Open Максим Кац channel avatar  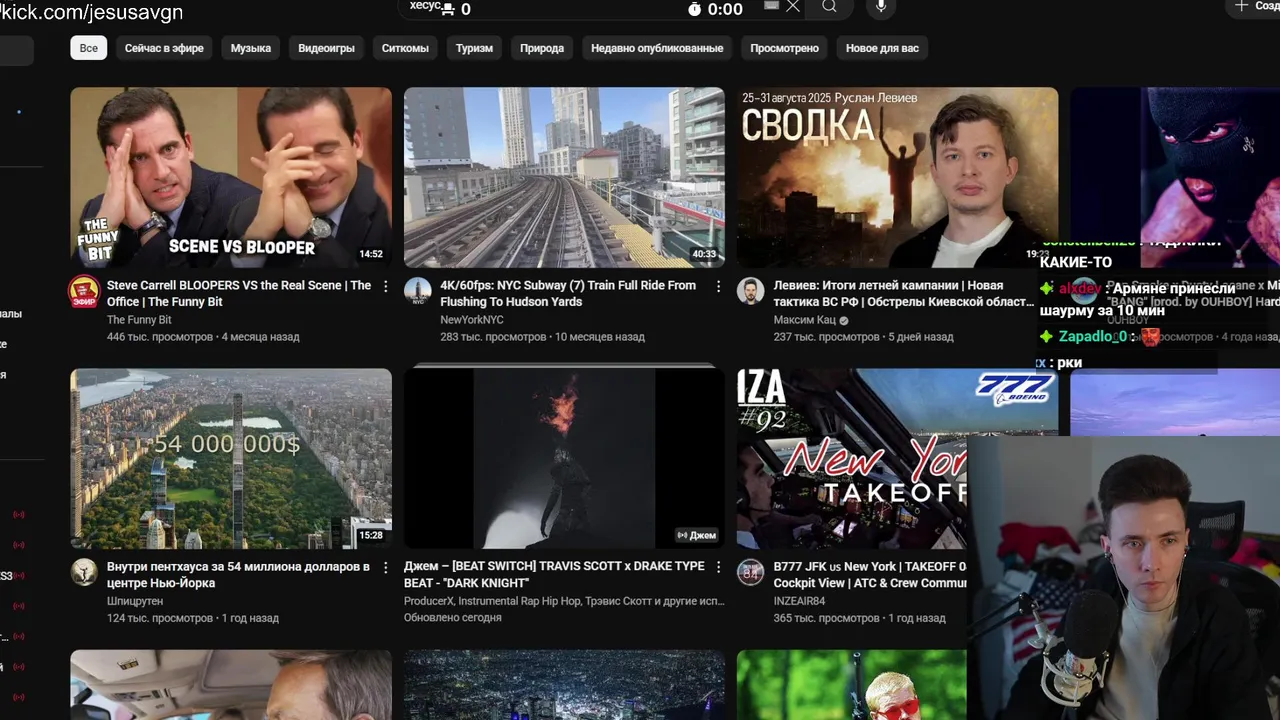coord(750,292)
